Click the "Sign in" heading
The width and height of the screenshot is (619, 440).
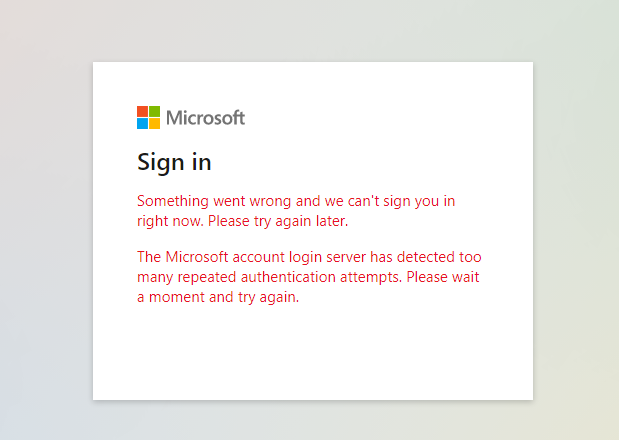(x=174, y=162)
